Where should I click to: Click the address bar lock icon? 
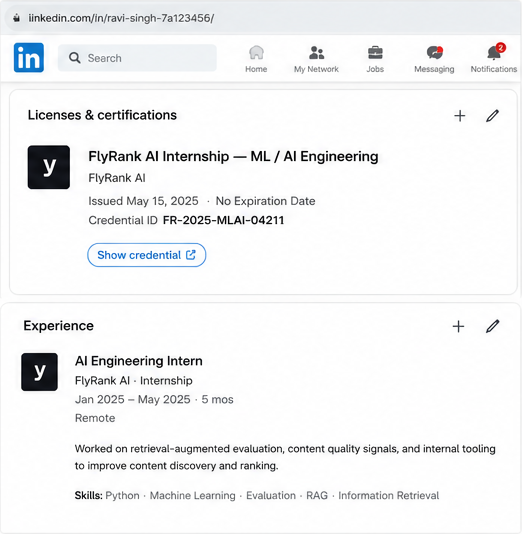(x=16, y=18)
